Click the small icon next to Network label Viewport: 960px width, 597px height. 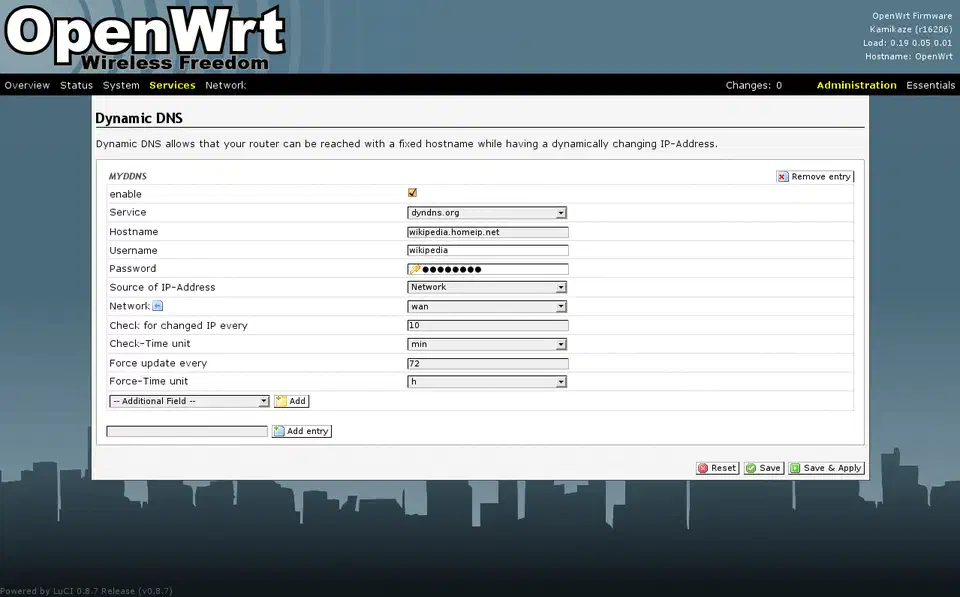point(157,306)
